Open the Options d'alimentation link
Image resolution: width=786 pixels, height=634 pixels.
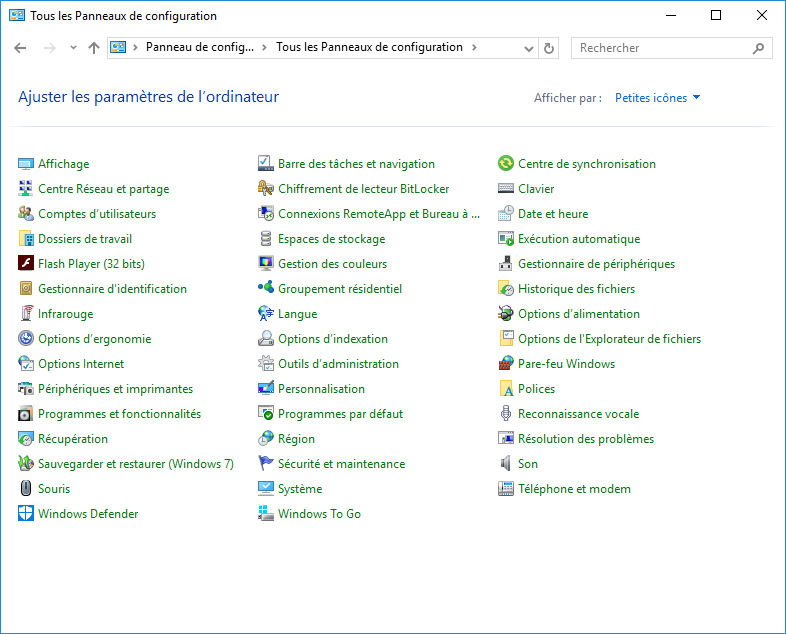[x=578, y=314]
